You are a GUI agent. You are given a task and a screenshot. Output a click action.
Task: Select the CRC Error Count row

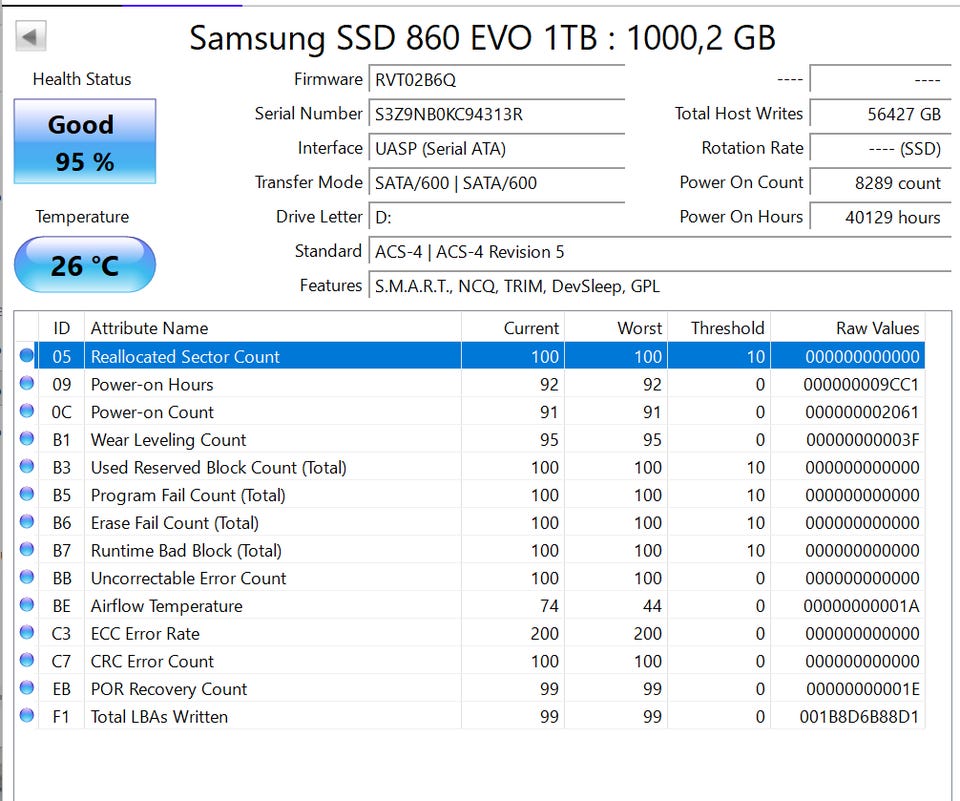470,661
